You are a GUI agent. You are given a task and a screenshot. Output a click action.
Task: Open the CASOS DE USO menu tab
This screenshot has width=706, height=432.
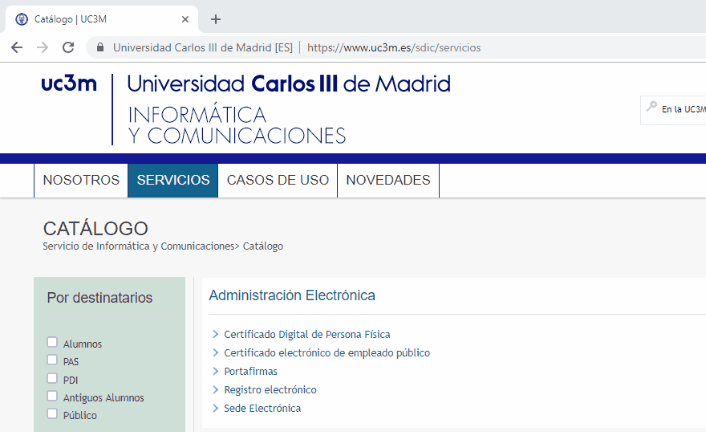coord(278,180)
